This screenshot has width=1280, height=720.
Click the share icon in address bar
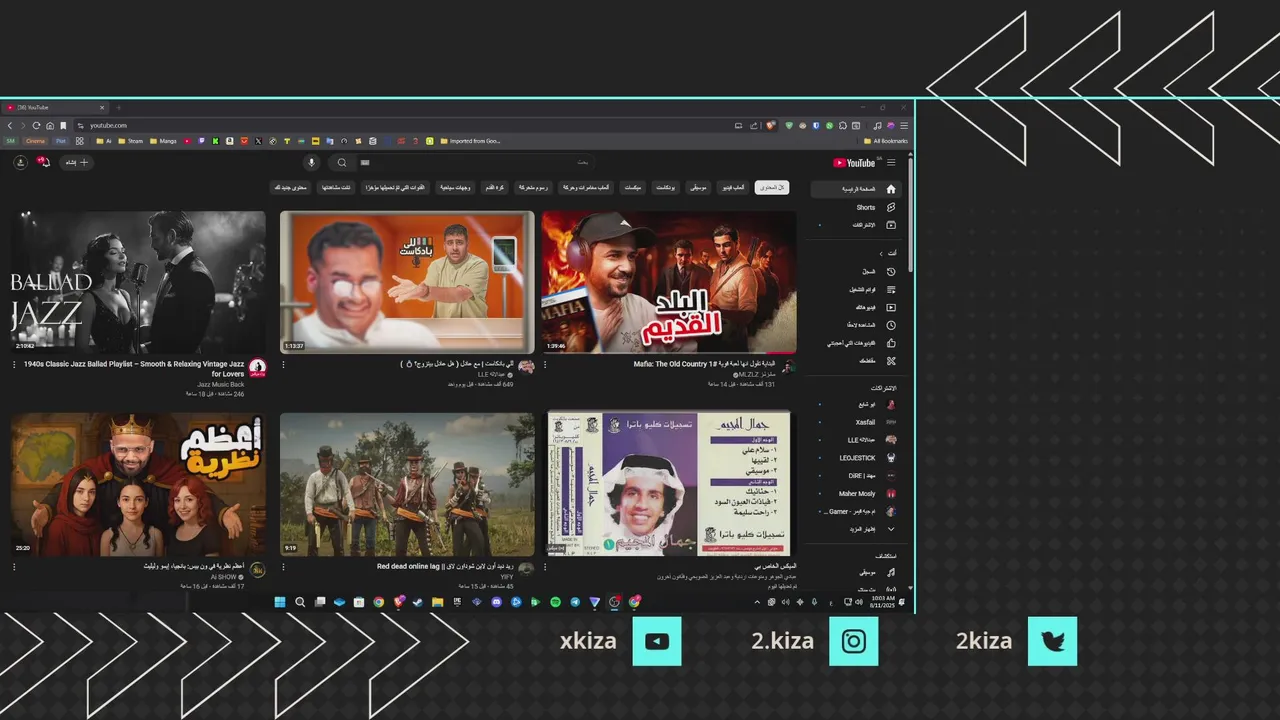754,126
